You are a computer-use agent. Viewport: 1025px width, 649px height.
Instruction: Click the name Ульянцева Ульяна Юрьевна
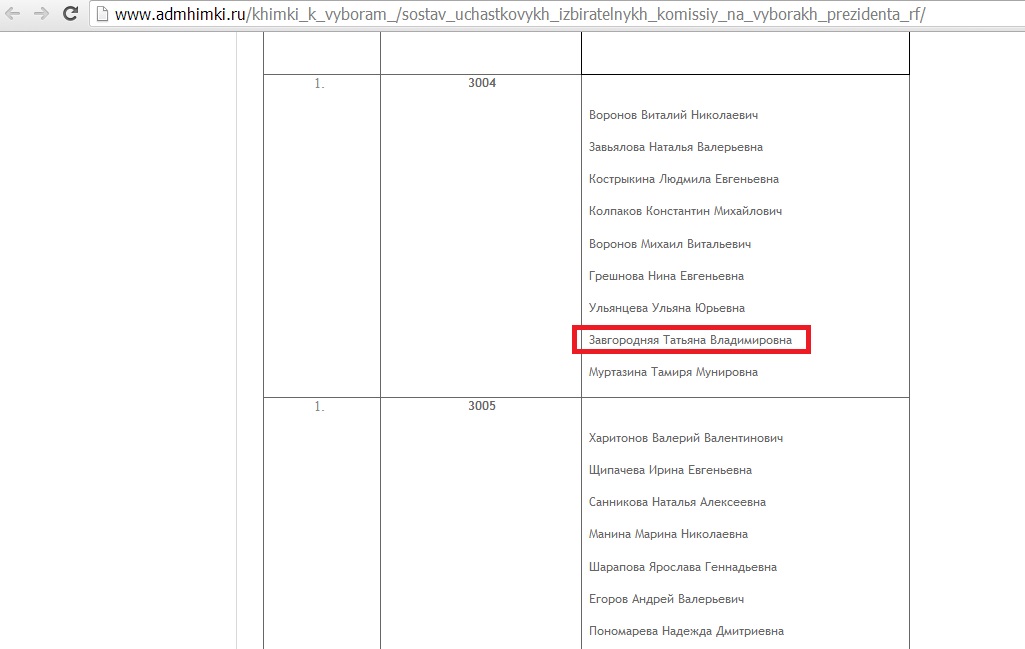tap(666, 308)
